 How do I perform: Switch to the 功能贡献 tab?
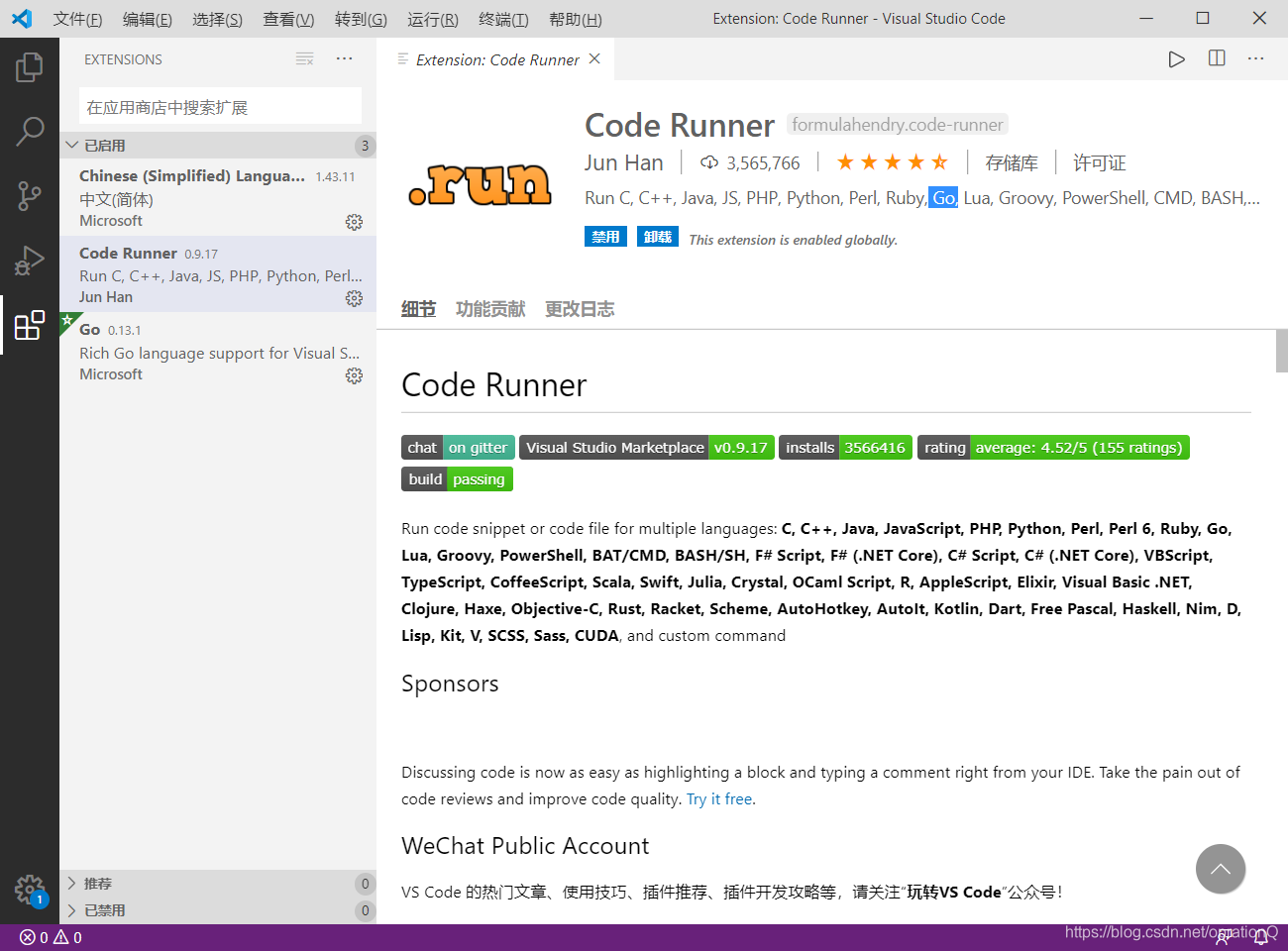pyautogui.click(x=490, y=309)
